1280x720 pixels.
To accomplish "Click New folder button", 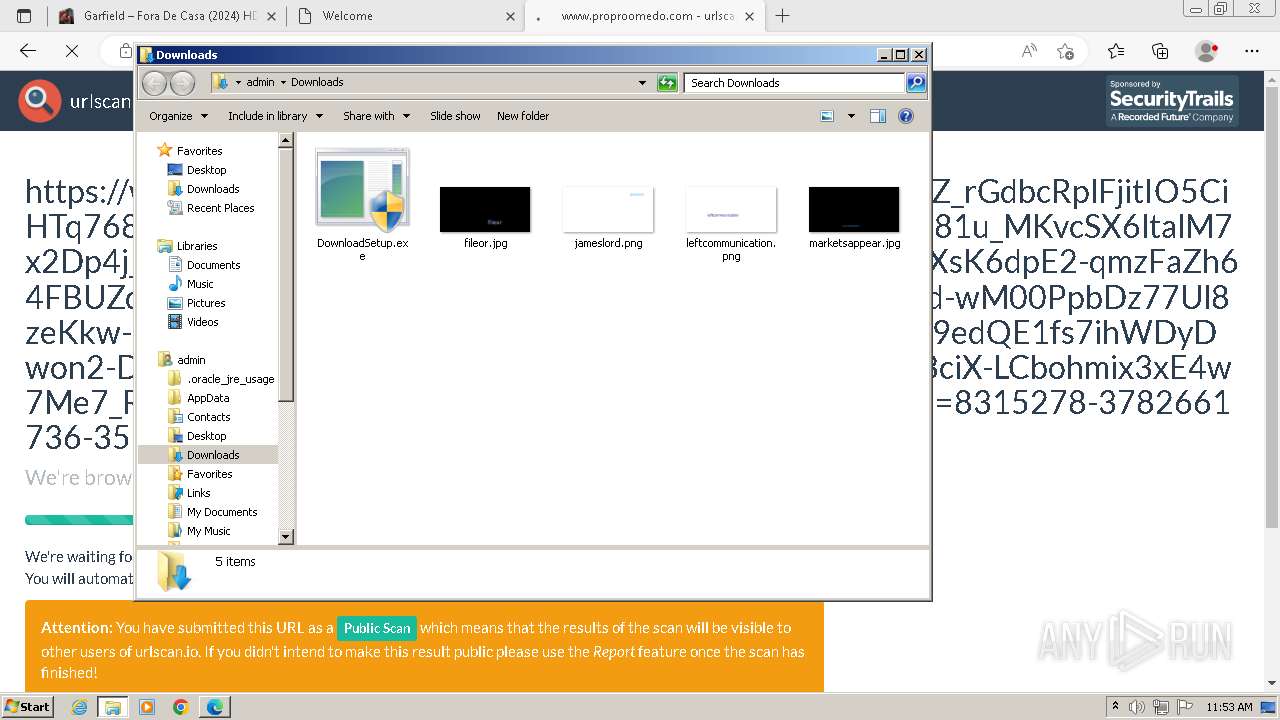I will point(523,116).
